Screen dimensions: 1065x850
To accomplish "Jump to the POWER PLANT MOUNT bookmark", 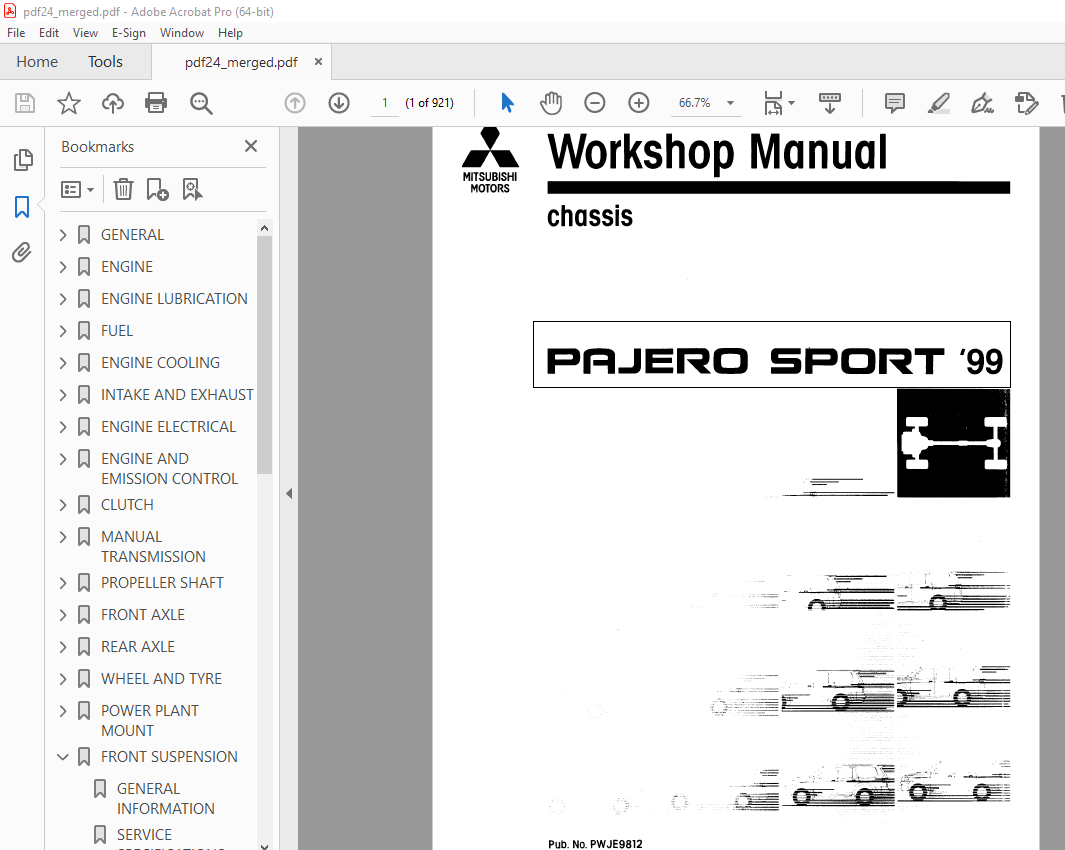I will coord(150,721).
